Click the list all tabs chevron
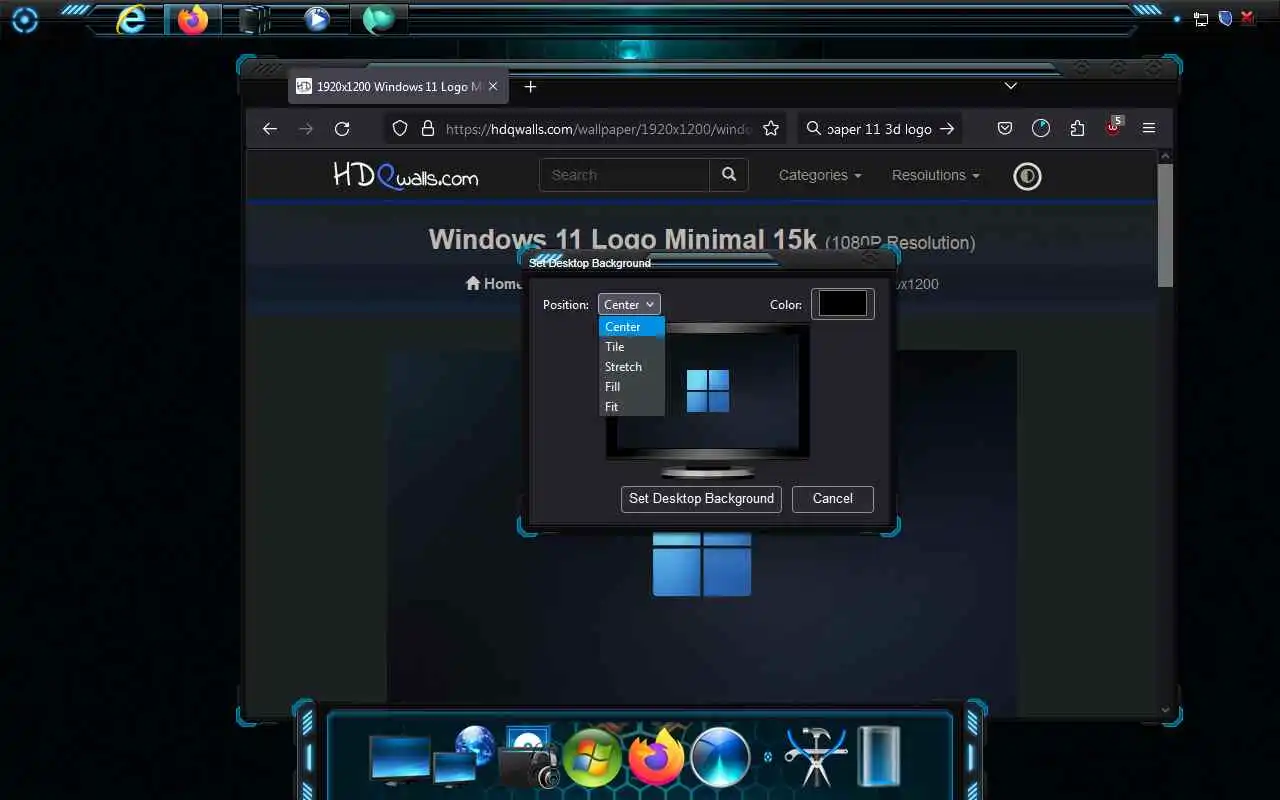The height and width of the screenshot is (800, 1280). [x=1011, y=86]
